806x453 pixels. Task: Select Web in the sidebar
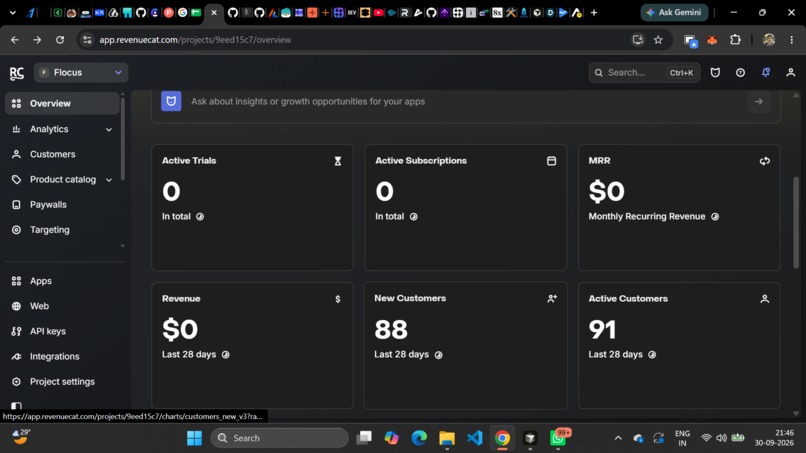[39, 306]
